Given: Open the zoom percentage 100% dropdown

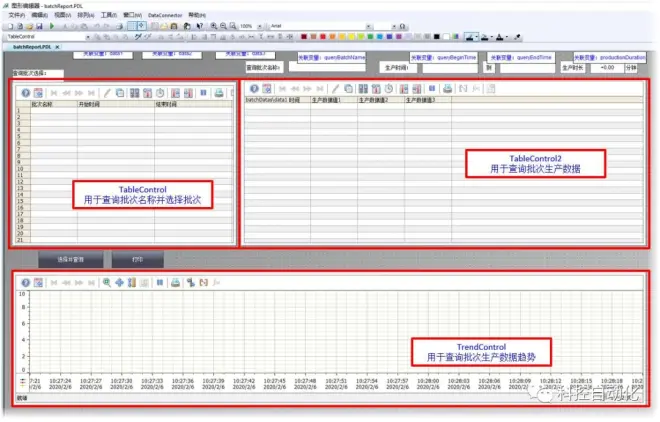Looking at the screenshot, I should (x=259, y=26).
